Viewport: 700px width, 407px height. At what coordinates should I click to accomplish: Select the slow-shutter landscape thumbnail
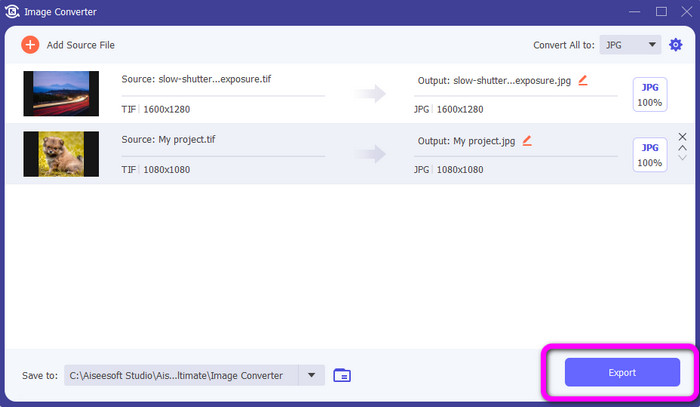coord(61,93)
